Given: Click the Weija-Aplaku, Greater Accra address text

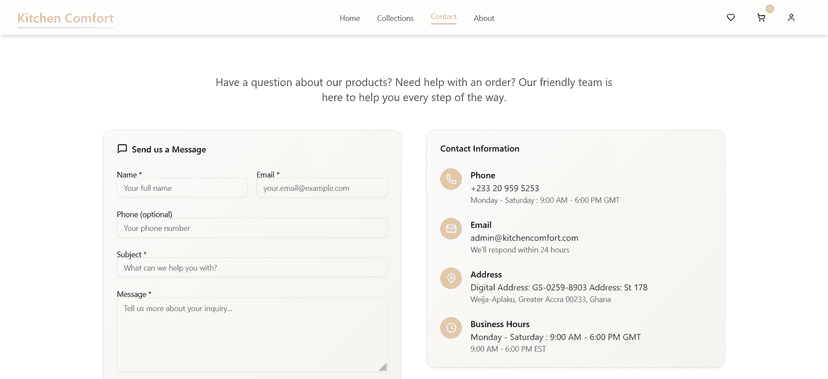Looking at the screenshot, I should (x=541, y=299).
